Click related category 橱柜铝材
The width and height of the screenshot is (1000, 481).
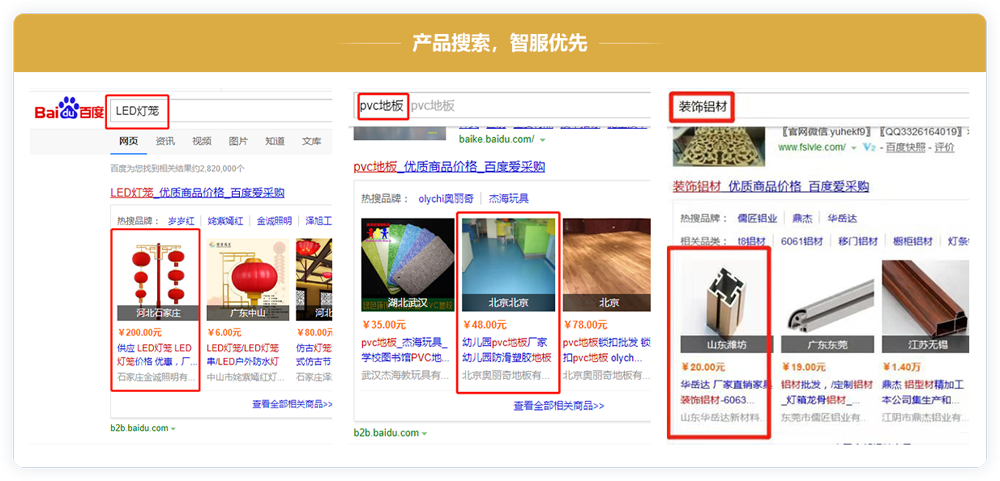[913, 241]
